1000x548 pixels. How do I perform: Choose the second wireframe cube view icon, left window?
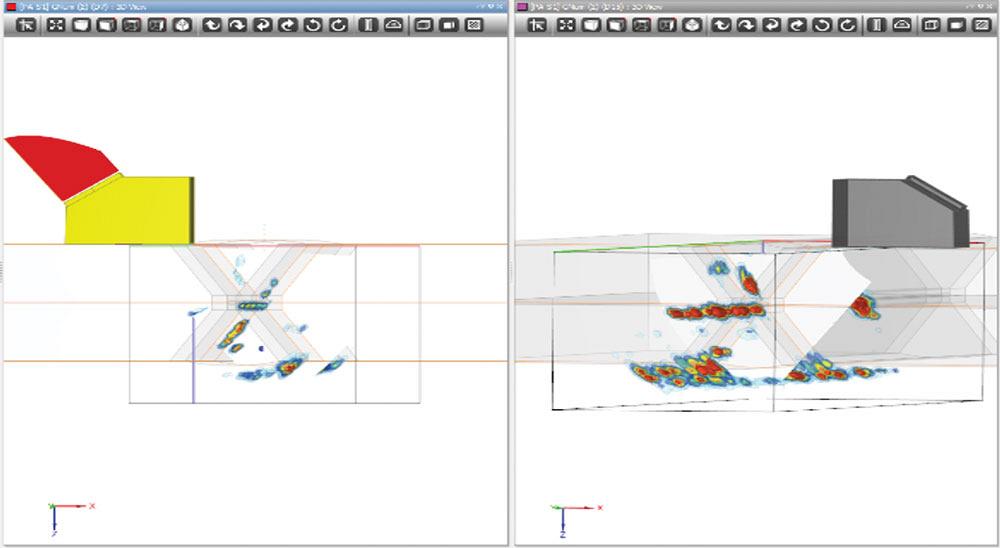pos(157,25)
